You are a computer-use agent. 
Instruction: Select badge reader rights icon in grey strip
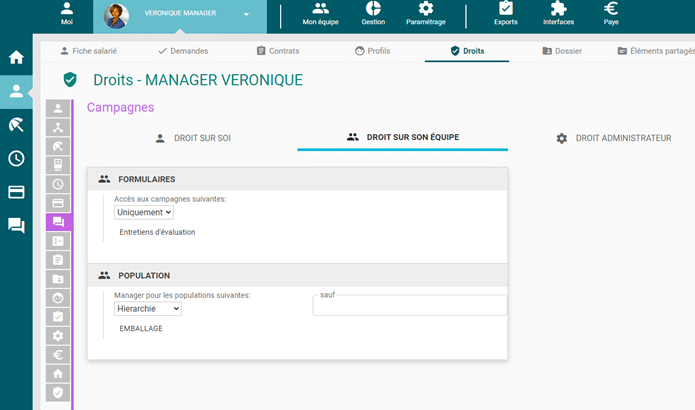pyautogui.click(x=58, y=165)
